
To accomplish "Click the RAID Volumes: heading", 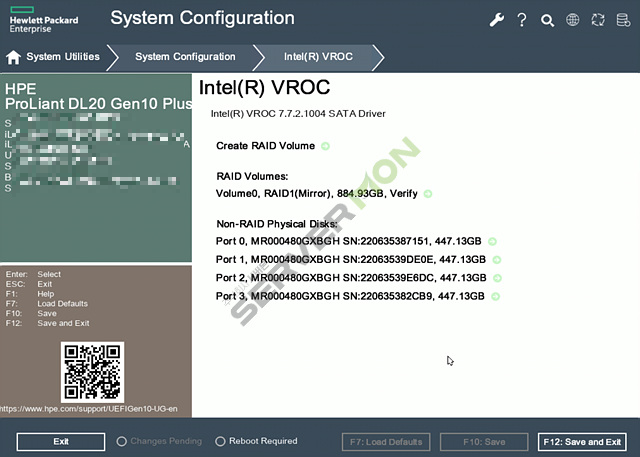I will 252,177.
